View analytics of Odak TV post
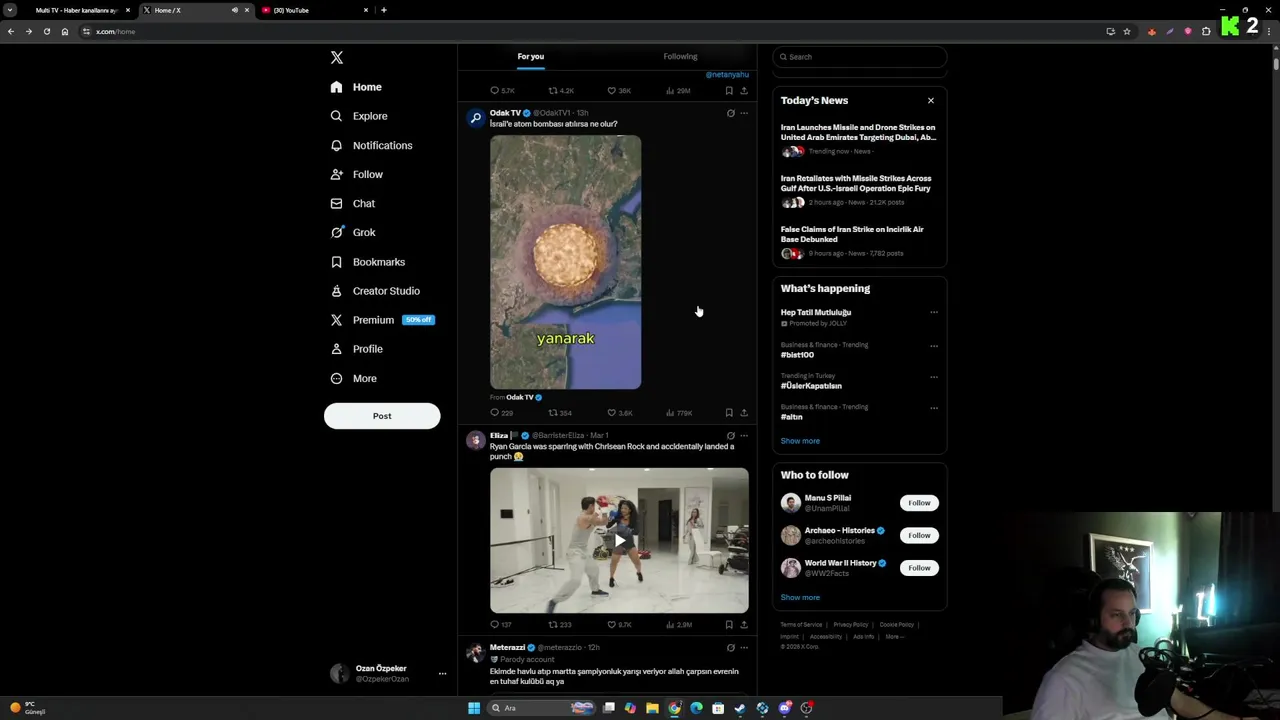Viewport: 1280px width, 720px height. (679, 413)
